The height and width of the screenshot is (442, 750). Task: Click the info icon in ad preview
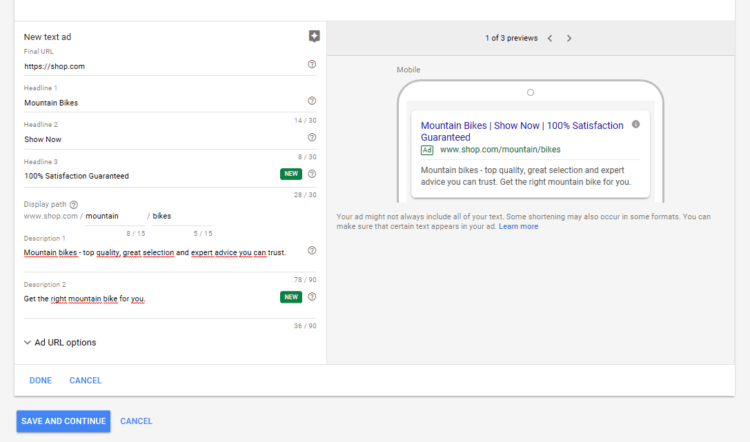636,124
